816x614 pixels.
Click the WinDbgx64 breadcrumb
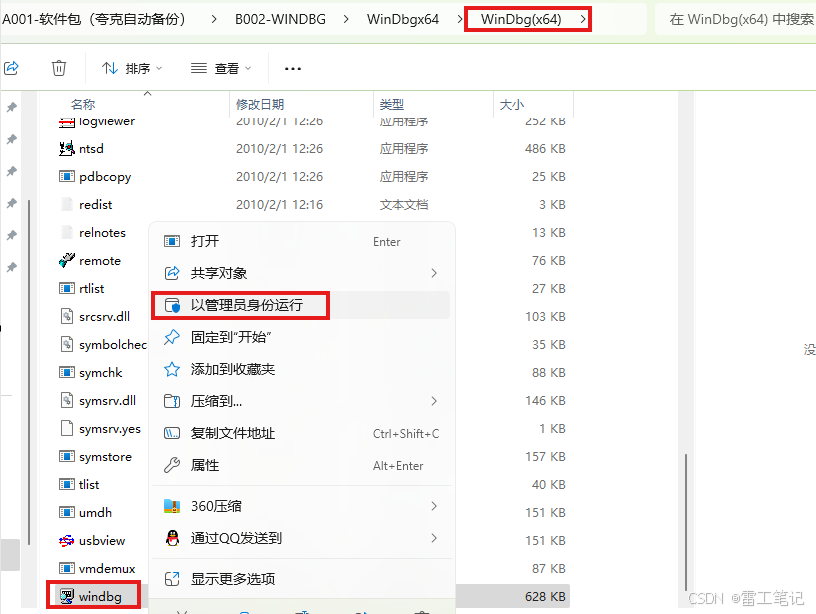403,19
